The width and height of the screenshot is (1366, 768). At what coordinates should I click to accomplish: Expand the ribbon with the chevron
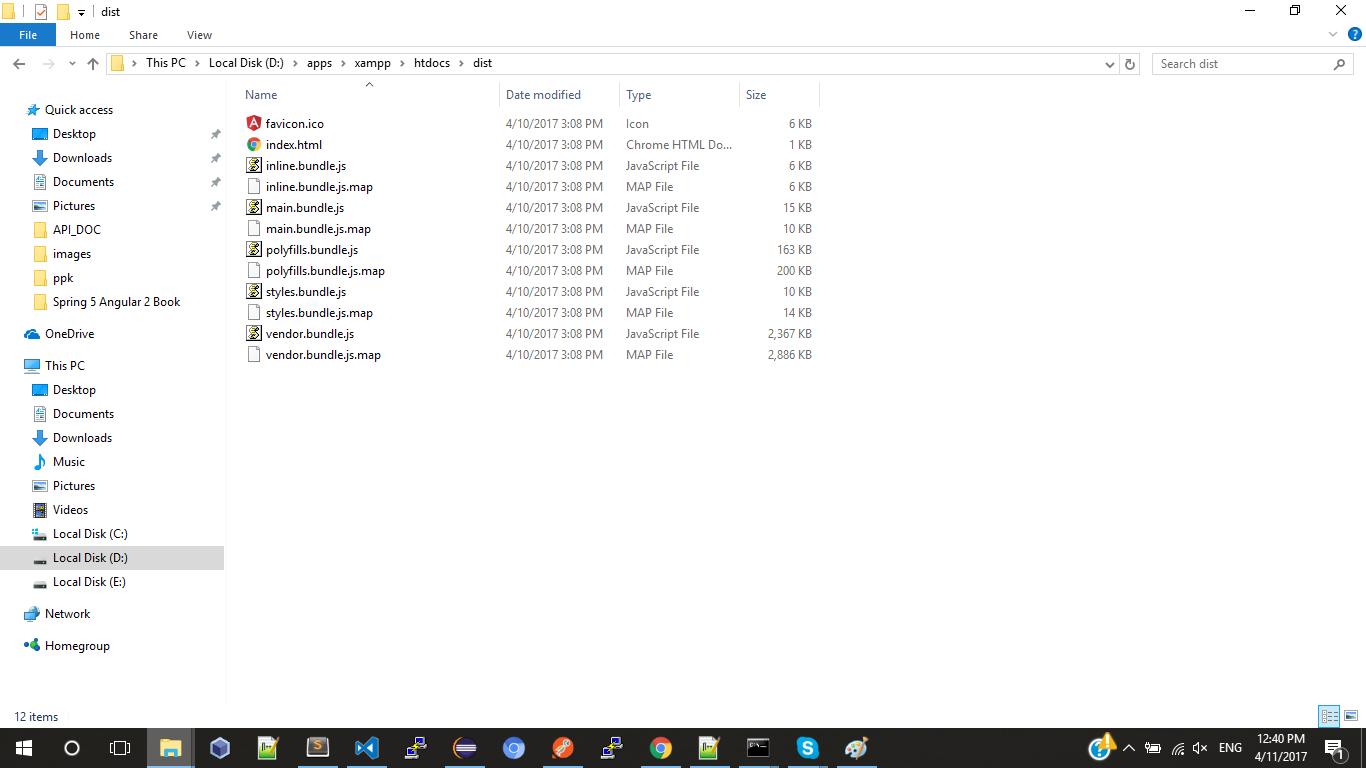tap(1332, 35)
